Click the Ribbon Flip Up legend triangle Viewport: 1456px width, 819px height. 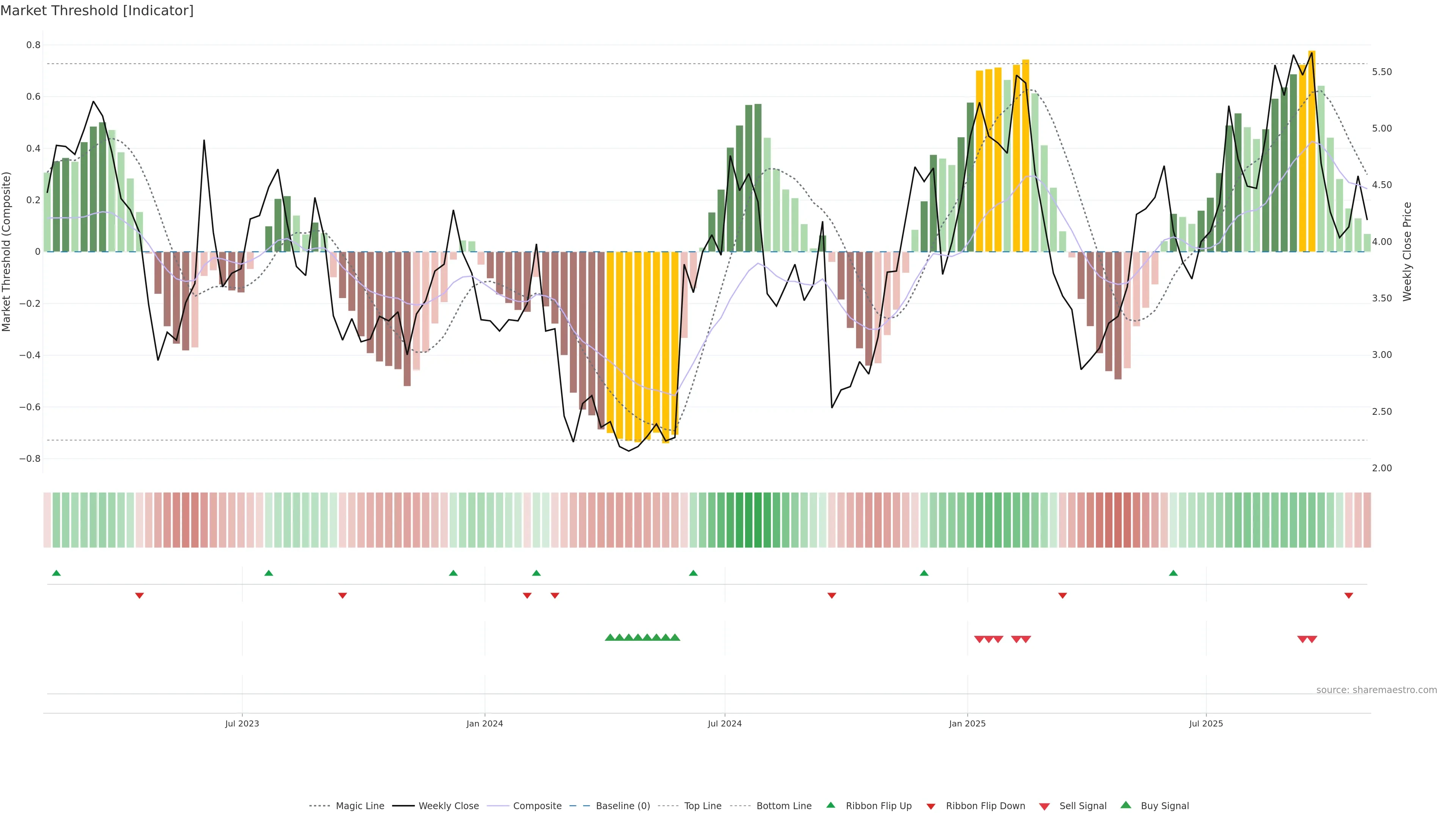coord(830,805)
